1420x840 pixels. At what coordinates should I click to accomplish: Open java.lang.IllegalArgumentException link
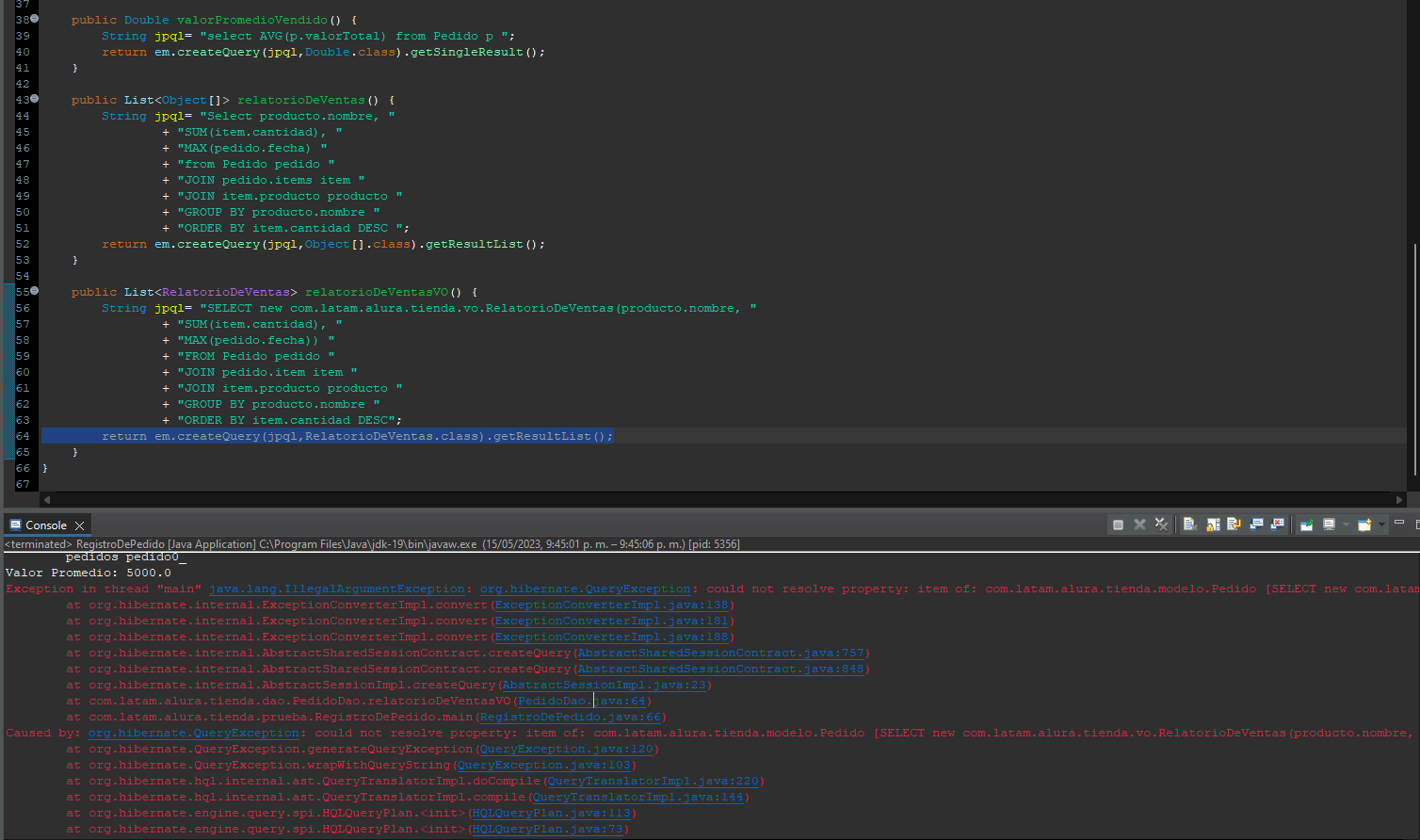(x=337, y=589)
